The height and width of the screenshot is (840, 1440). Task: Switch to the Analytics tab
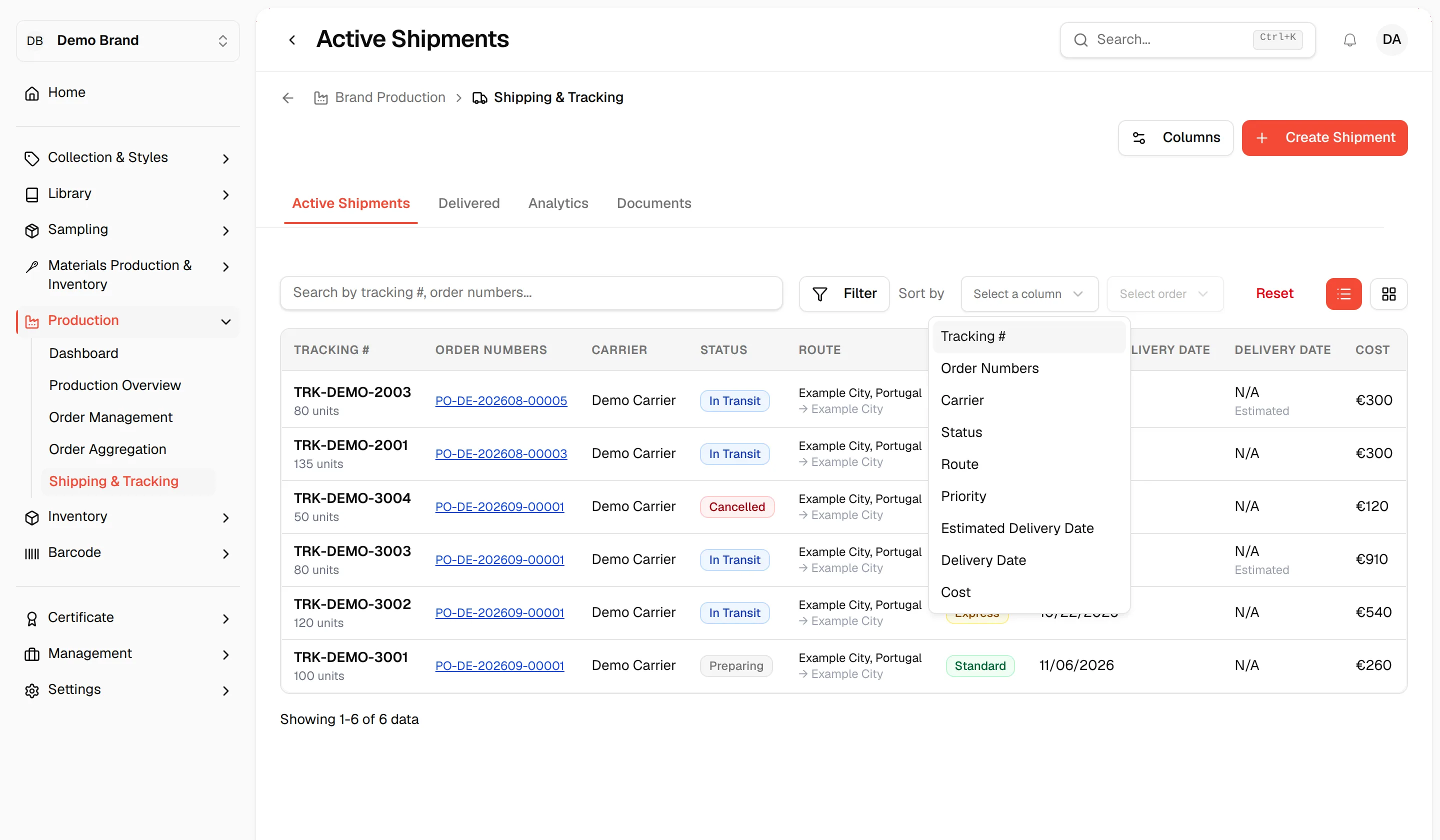557,203
